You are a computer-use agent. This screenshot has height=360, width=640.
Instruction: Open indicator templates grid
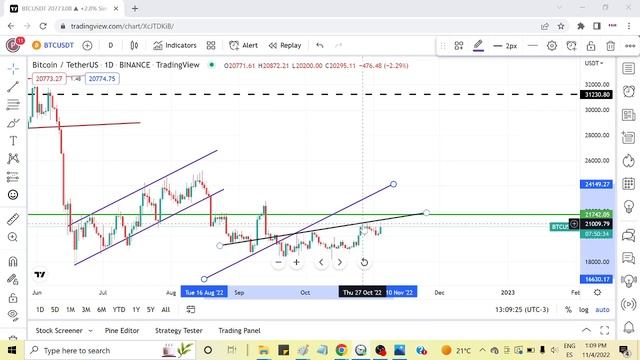[211, 45]
